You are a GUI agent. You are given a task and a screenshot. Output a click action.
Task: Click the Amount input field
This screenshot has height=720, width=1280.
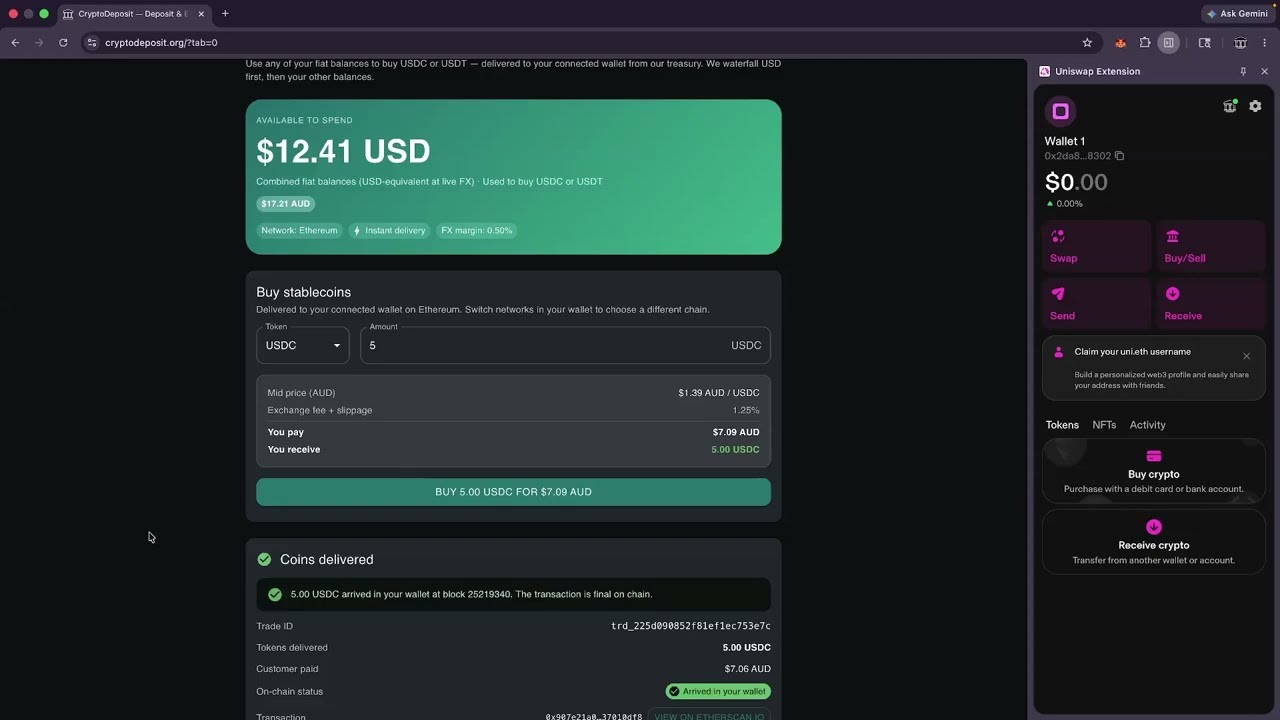(x=565, y=345)
